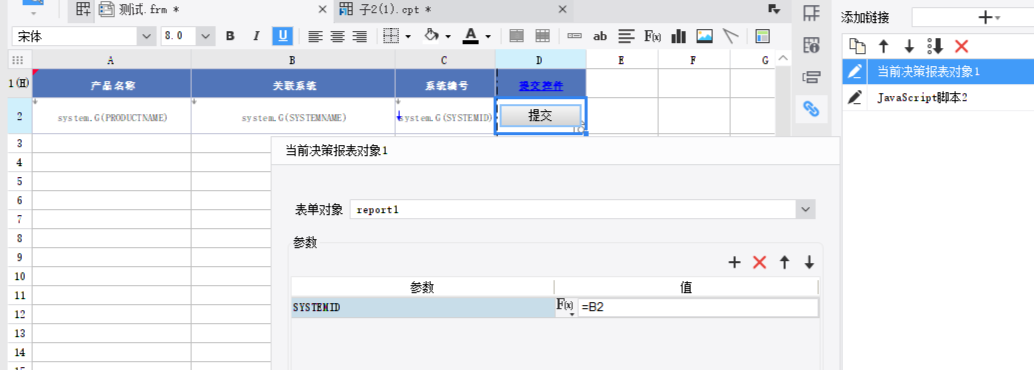The width and height of the screenshot is (1034, 370).
Task: Center-align cell text
Action: 338,36
